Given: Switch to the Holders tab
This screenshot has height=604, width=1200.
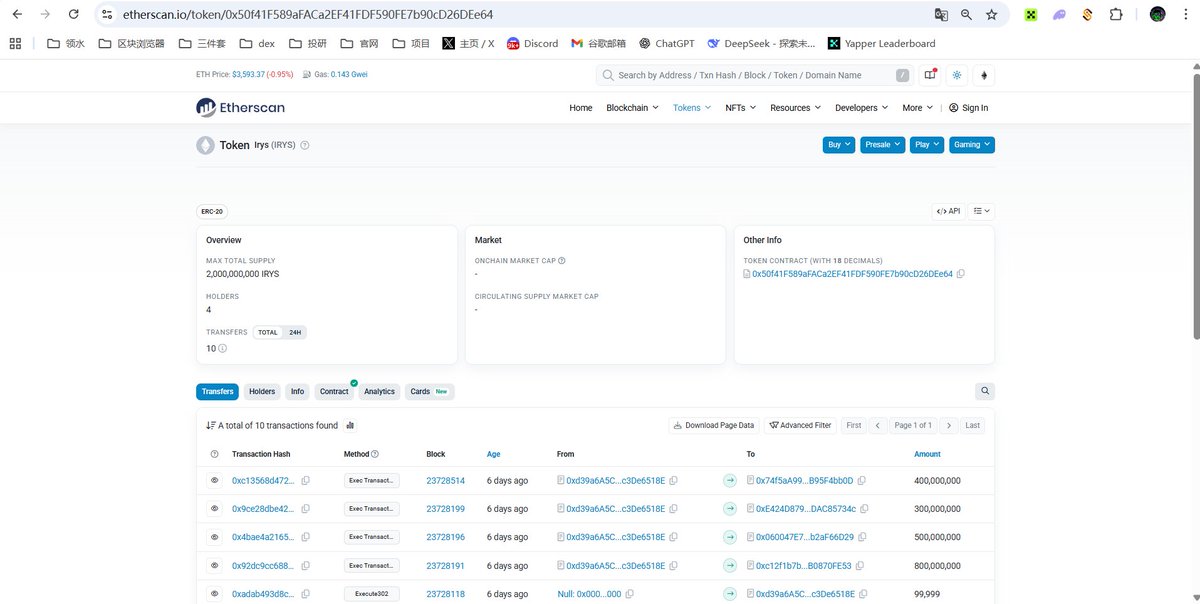Looking at the screenshot, I should tap(262, 392).
